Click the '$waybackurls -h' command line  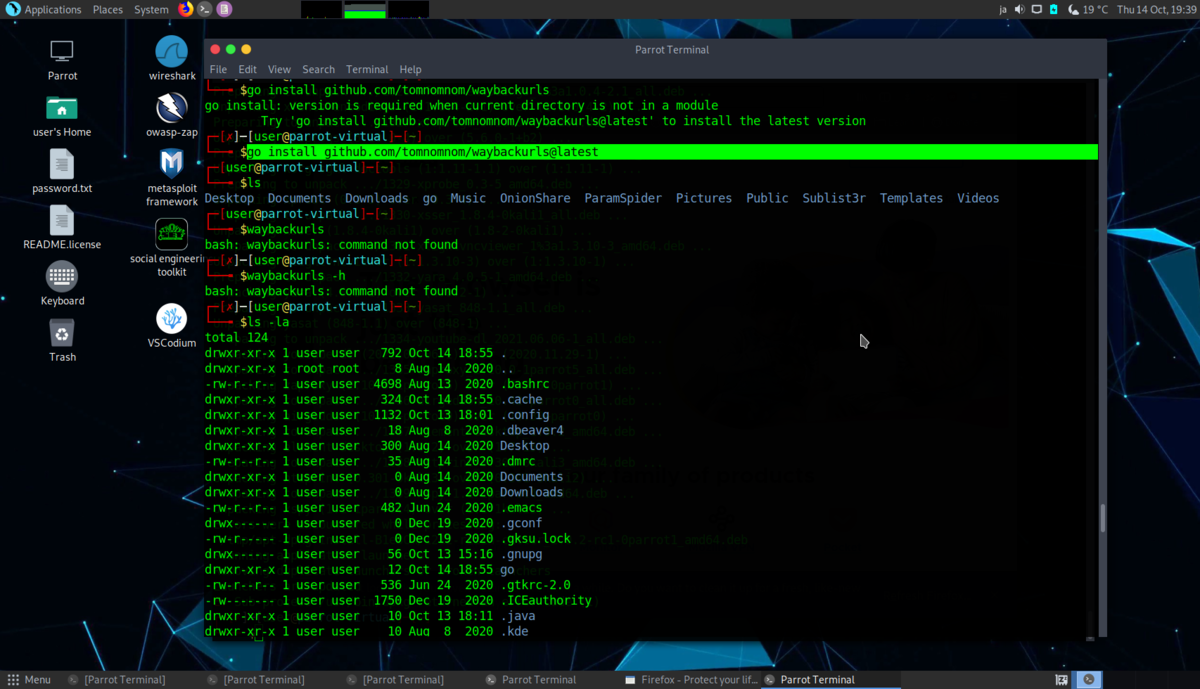pyautogui.click(x=293, y=275)
